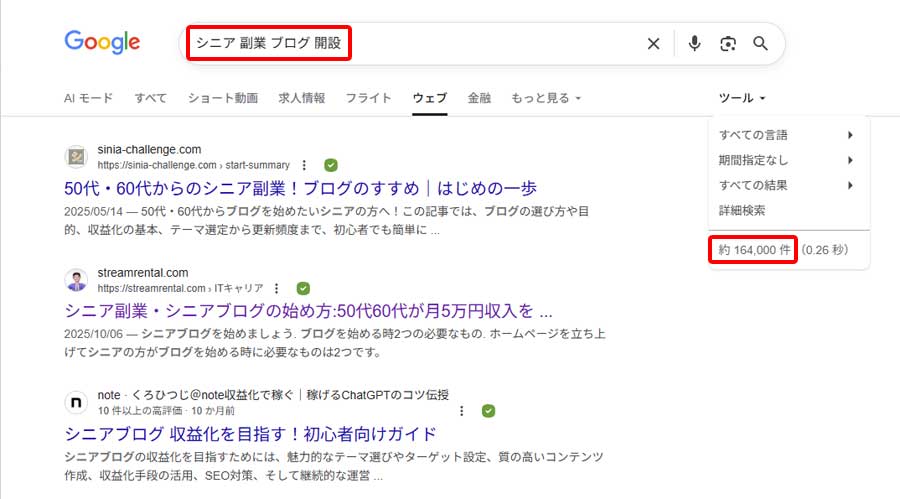Image resolution: width=900 pixels, height=499 pixels.
Task: Open ショート動画 tab
Action: tap(223, 98)
